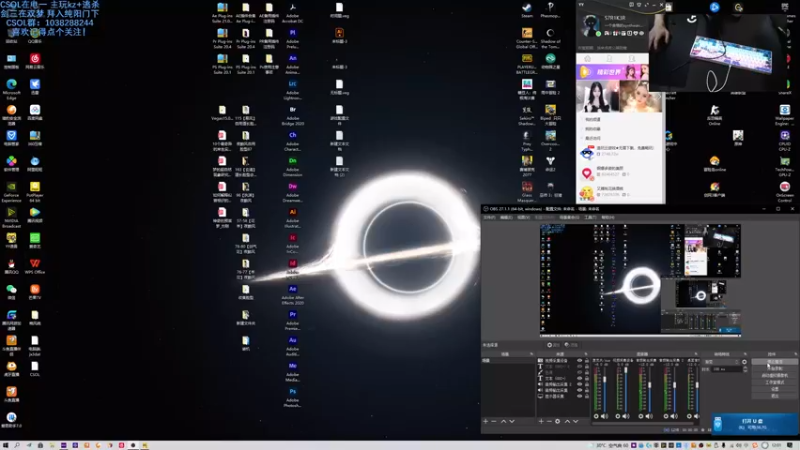800x450 pixels.
Task: Pop out the OBS Sources dock panel
Action: point(586,354)
